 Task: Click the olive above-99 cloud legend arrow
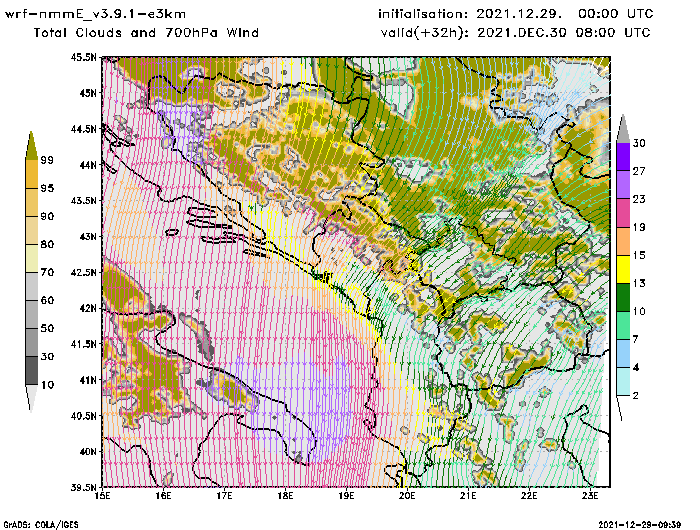pos(31,146)
